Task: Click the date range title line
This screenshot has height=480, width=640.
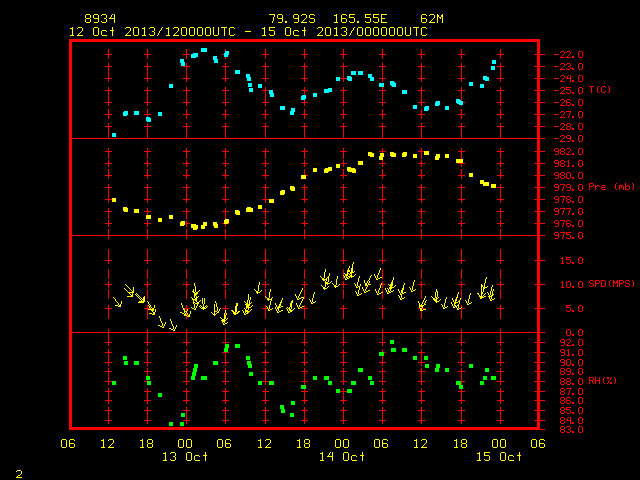Action: [248, 32]
